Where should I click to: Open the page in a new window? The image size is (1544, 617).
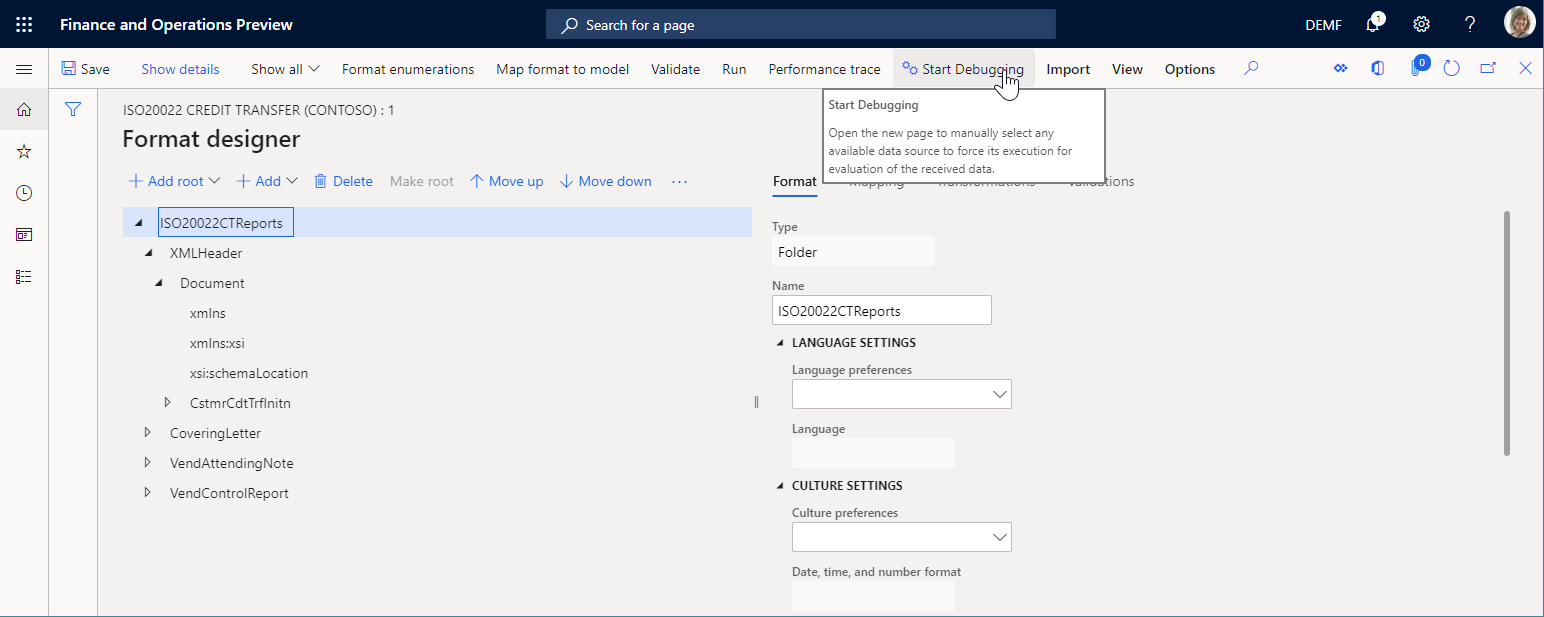pyautogui.click(x=1487, y=68)
